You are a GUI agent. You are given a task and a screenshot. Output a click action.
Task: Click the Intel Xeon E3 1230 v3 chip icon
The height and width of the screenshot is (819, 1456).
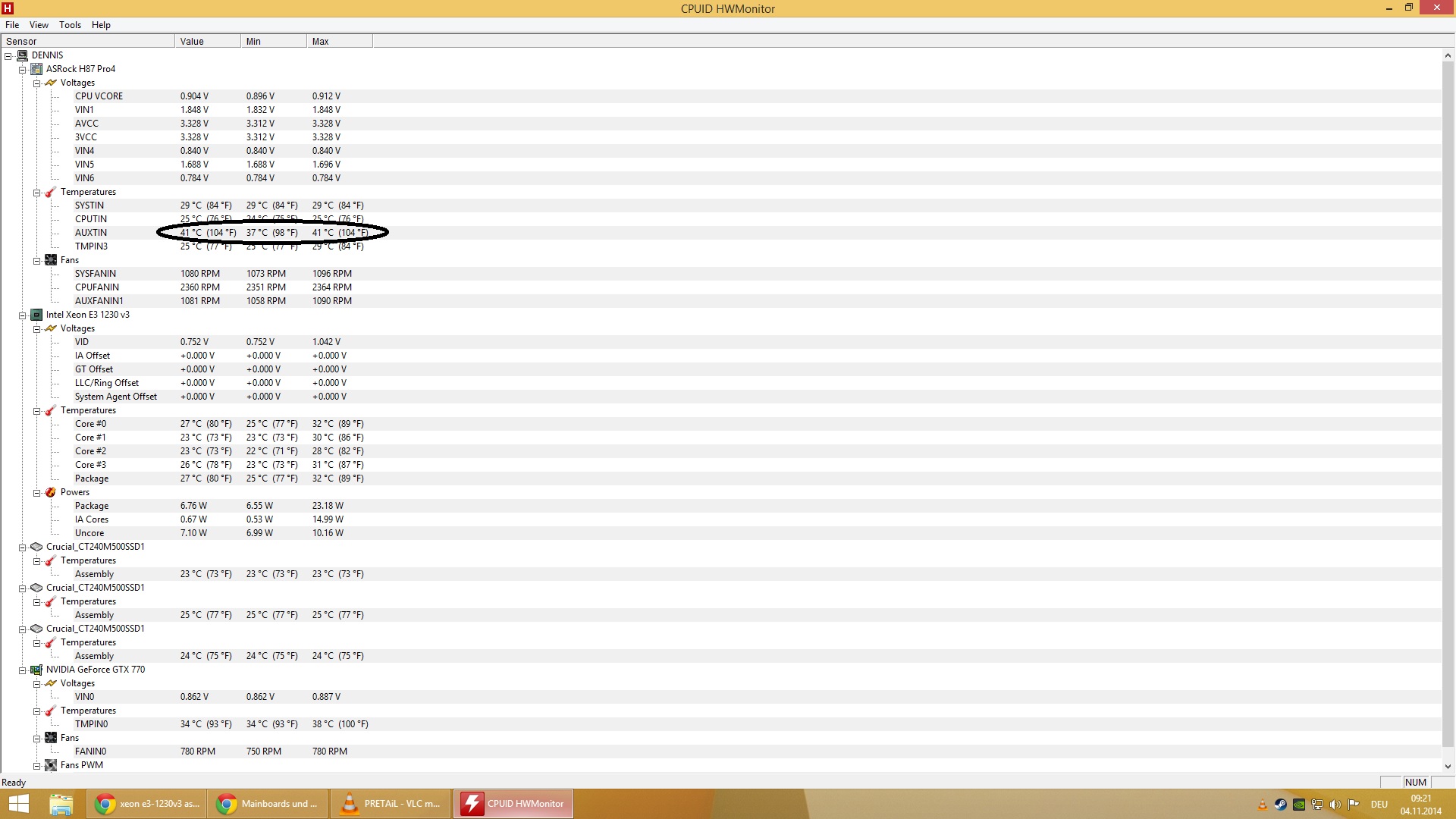(36, 315)
